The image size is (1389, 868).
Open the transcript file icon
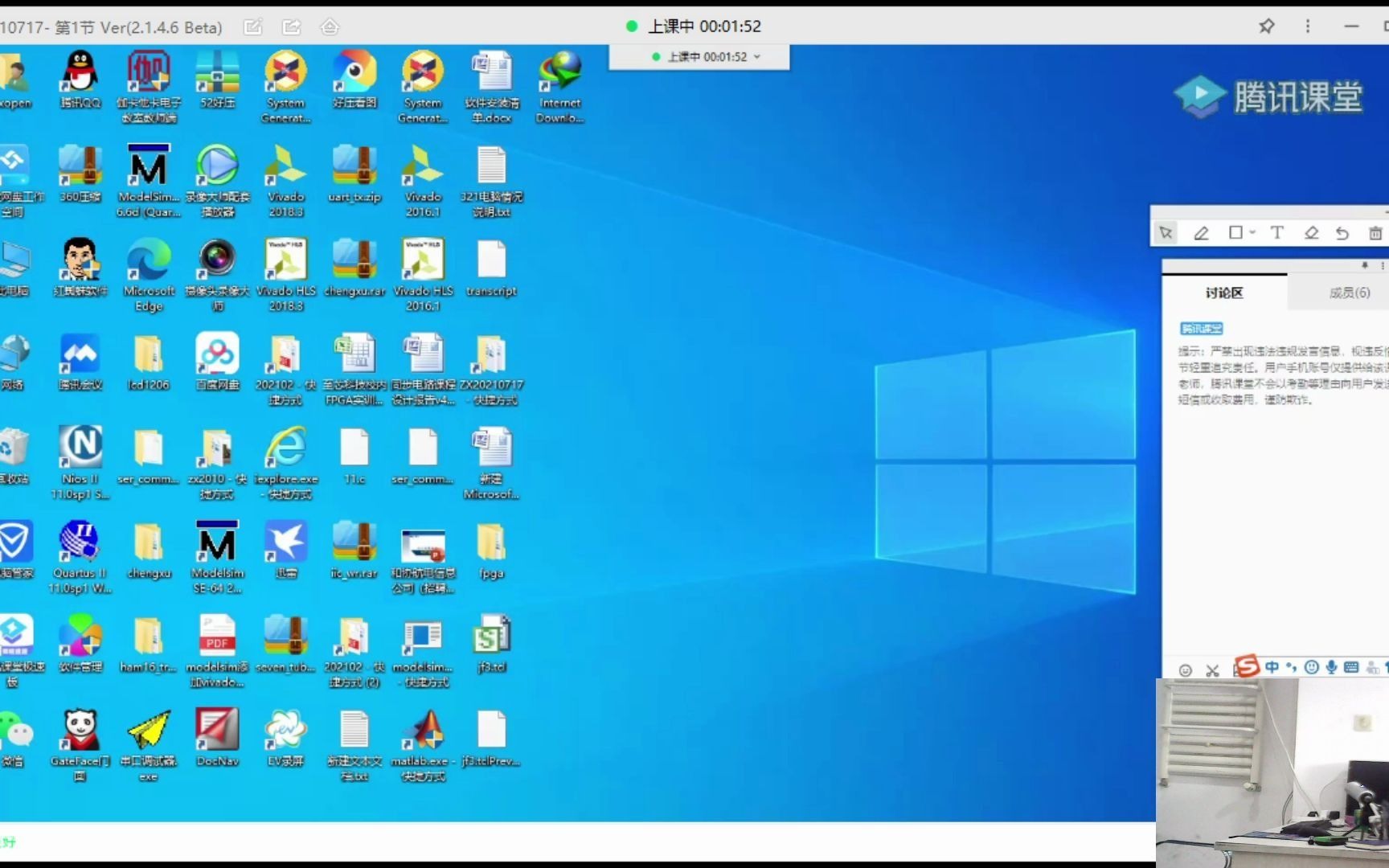click(x=491, y=268)
